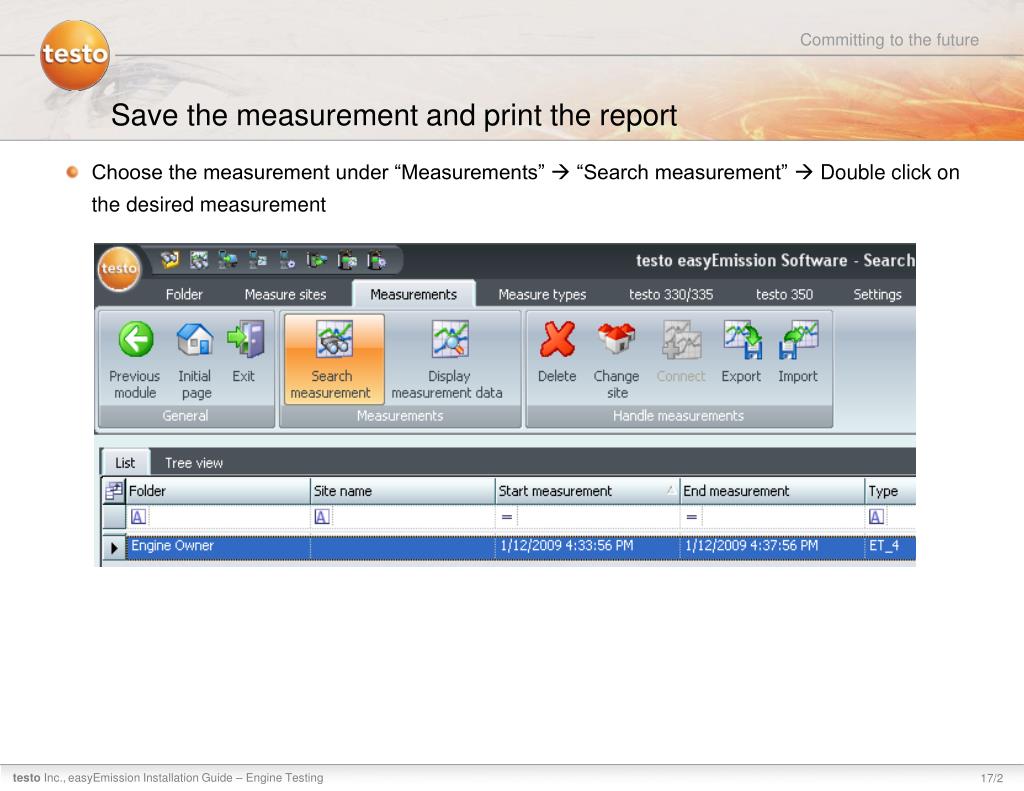Click Site name filter text field
This screenshot has width=1024, height=791.
tap(412, 517)
